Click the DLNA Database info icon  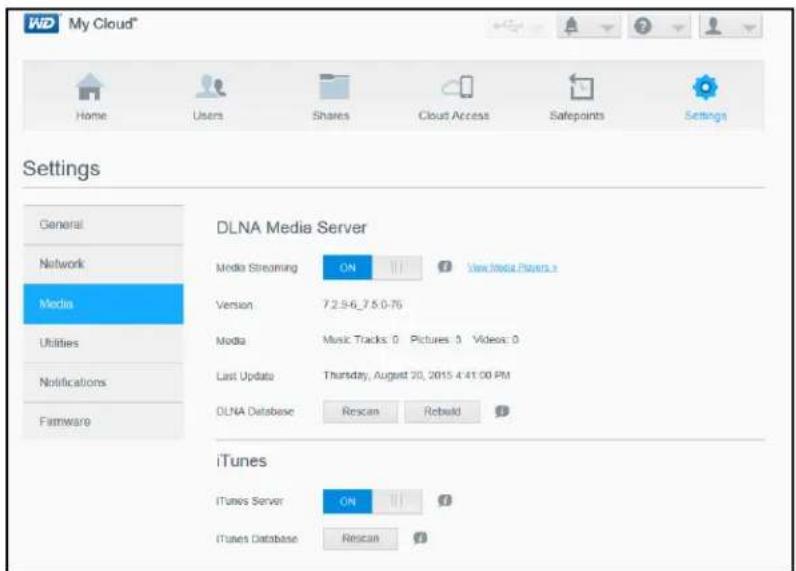click(x=502, y=411)
